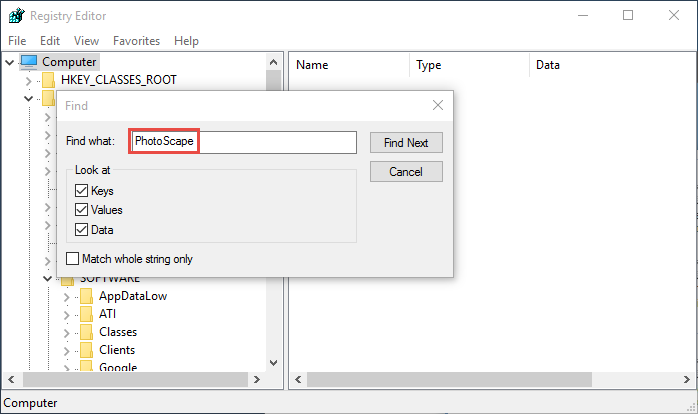Image resolution: width=698 pixels, height=414 pixels.
Task: Toggle the Keys checkbox
Action: [81, 191]
